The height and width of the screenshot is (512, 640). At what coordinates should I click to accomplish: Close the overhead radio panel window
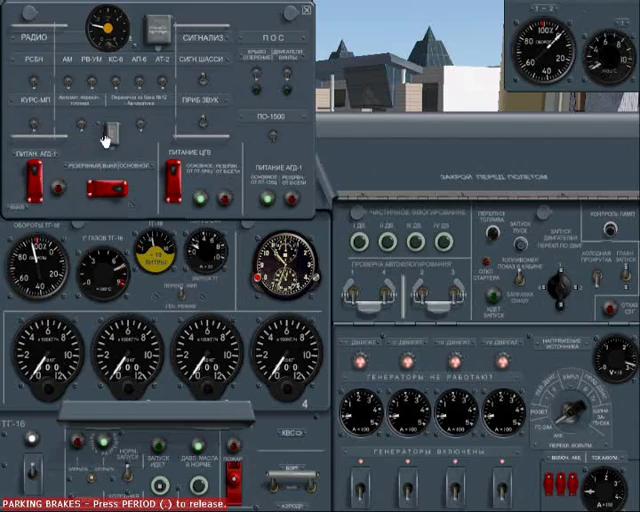click(x=306, y=10)
